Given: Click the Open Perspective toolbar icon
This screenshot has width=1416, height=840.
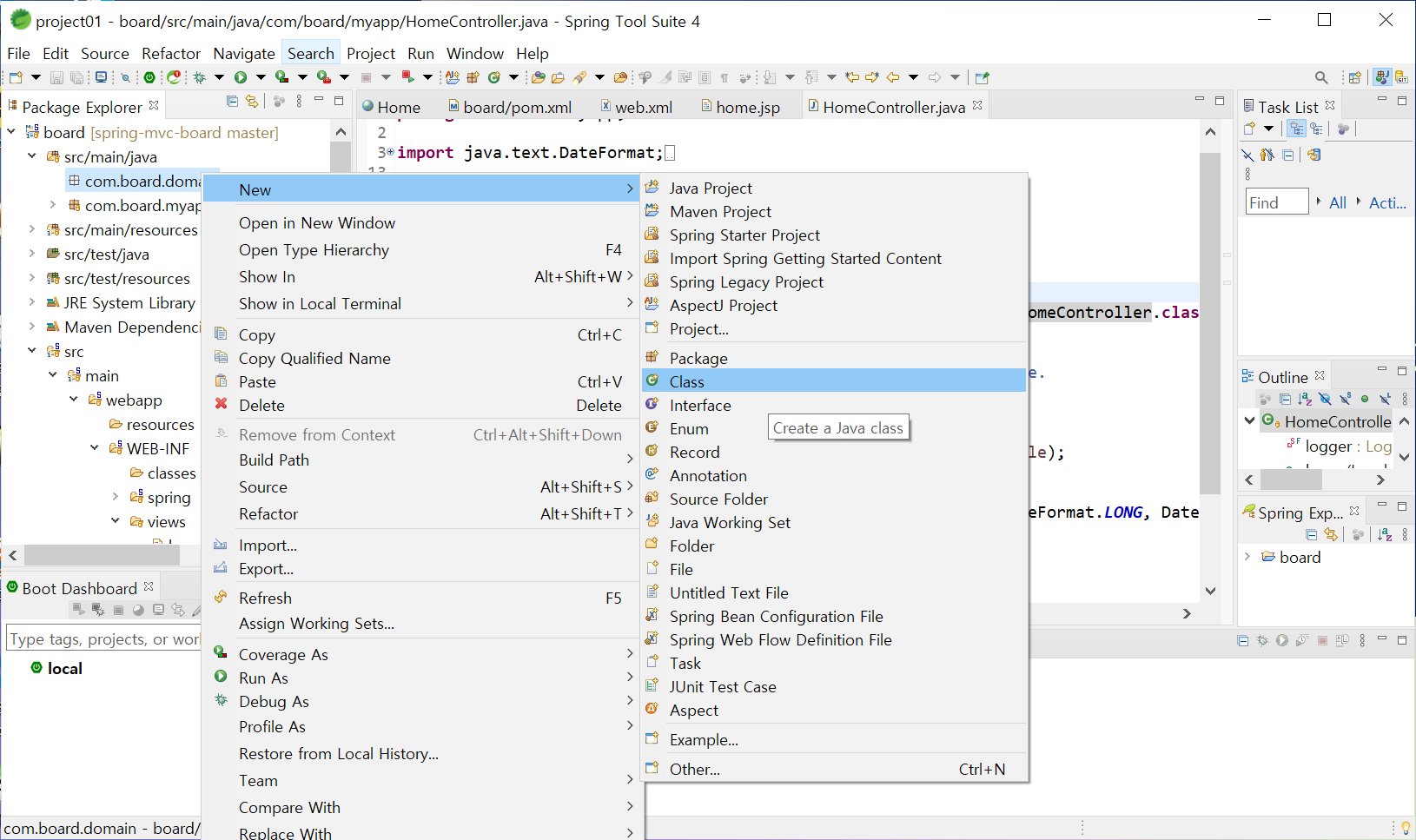Looking at the screenshot, I should (x=1354, y=77).
